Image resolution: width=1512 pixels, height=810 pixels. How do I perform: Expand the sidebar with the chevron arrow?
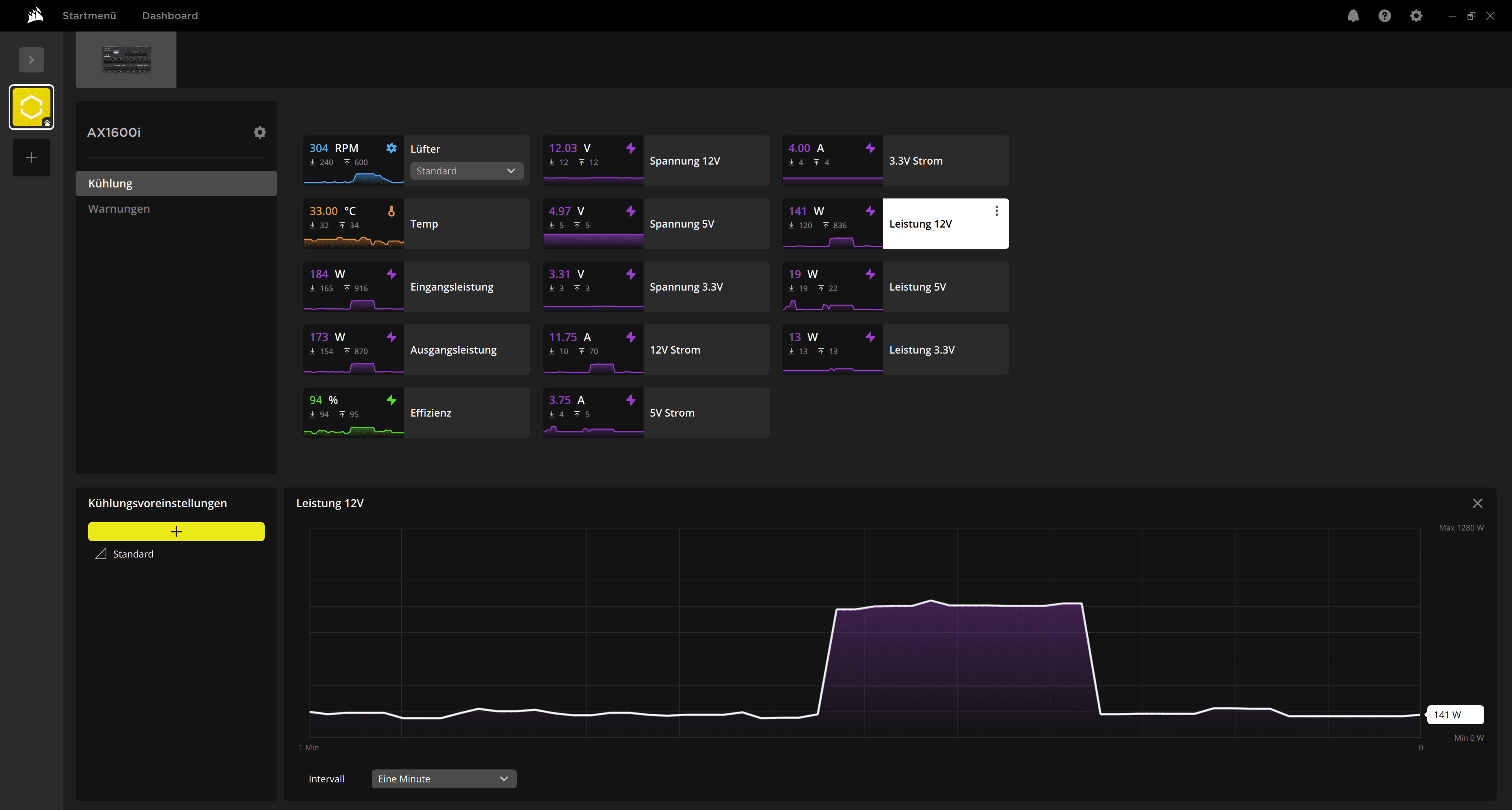tap(32, 60)
